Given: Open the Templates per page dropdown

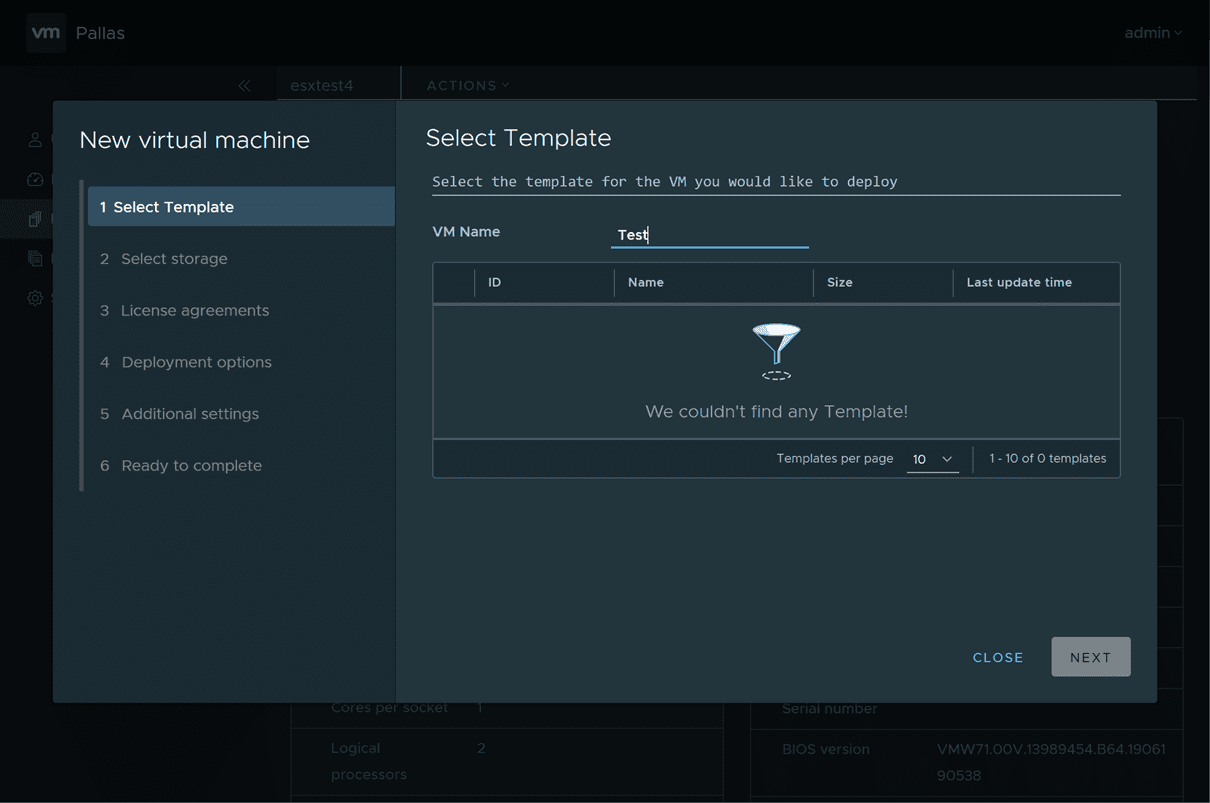Looking at the screenshot, I should coord(932,459).
